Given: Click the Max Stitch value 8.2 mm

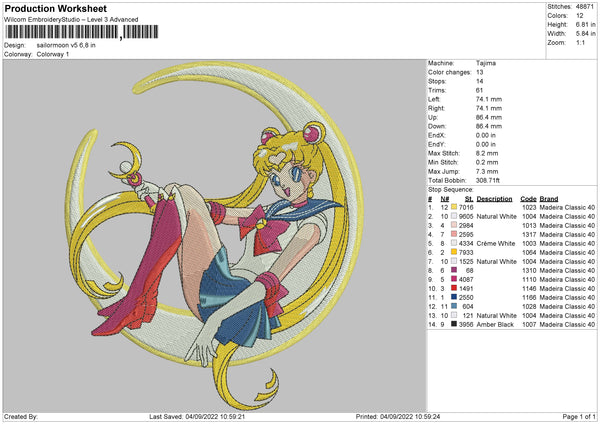Looking at the screenshot, I should tap(487, 153).
